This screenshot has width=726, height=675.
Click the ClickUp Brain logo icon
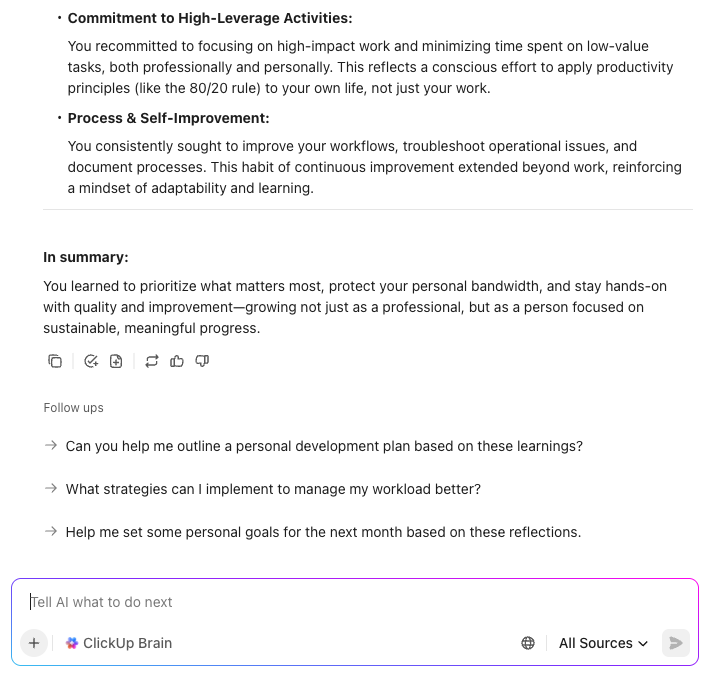(x=72, y=643)
